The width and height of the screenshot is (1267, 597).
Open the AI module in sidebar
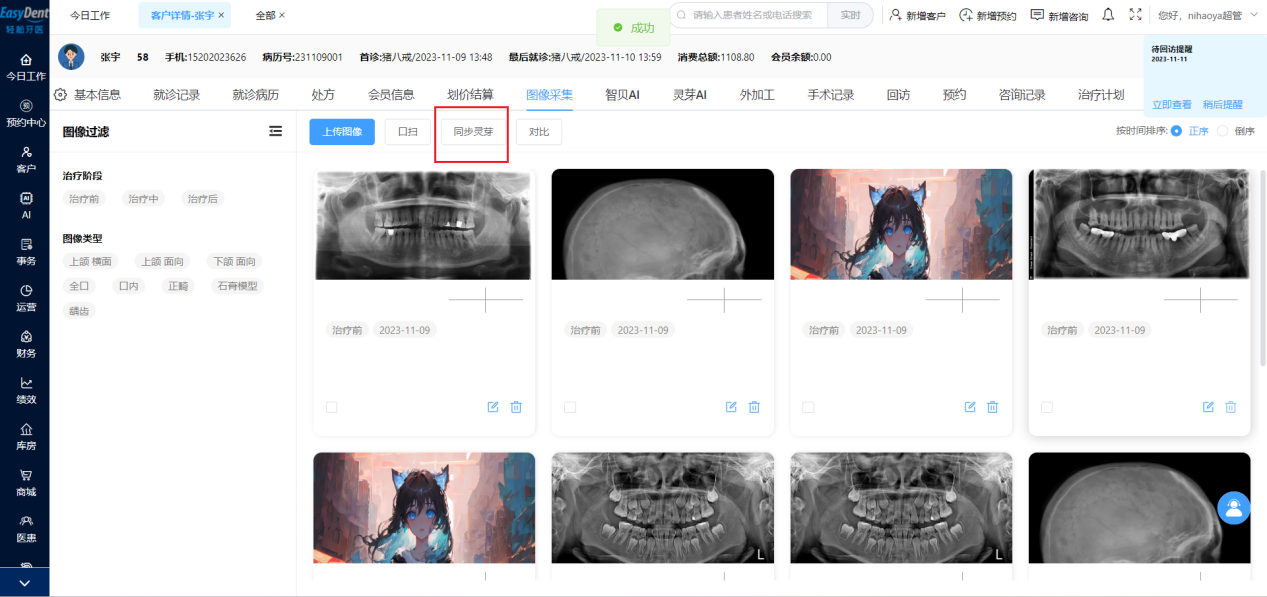pos(26,206)
